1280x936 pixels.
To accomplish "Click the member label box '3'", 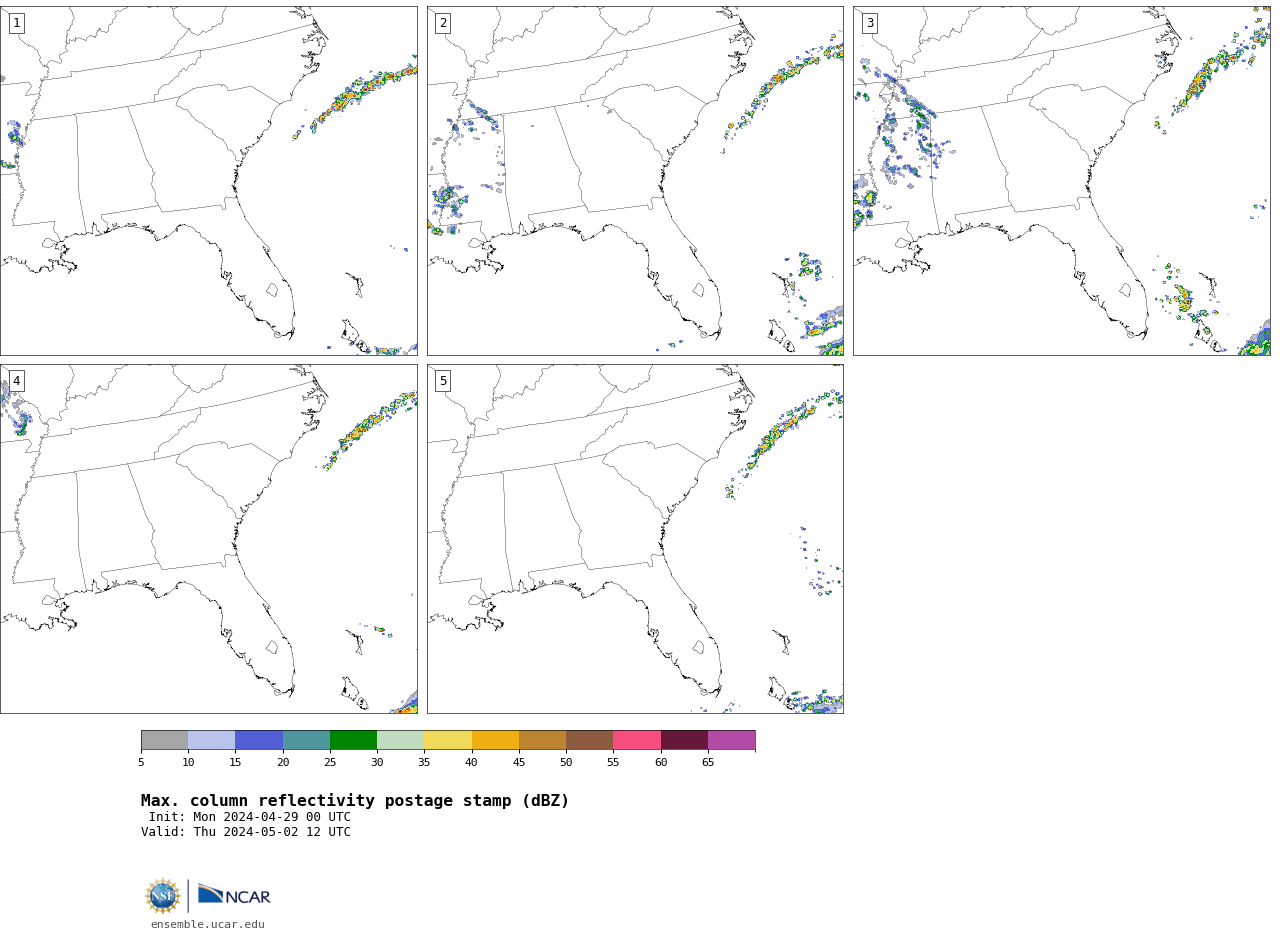I will click(x=870, y=23).
